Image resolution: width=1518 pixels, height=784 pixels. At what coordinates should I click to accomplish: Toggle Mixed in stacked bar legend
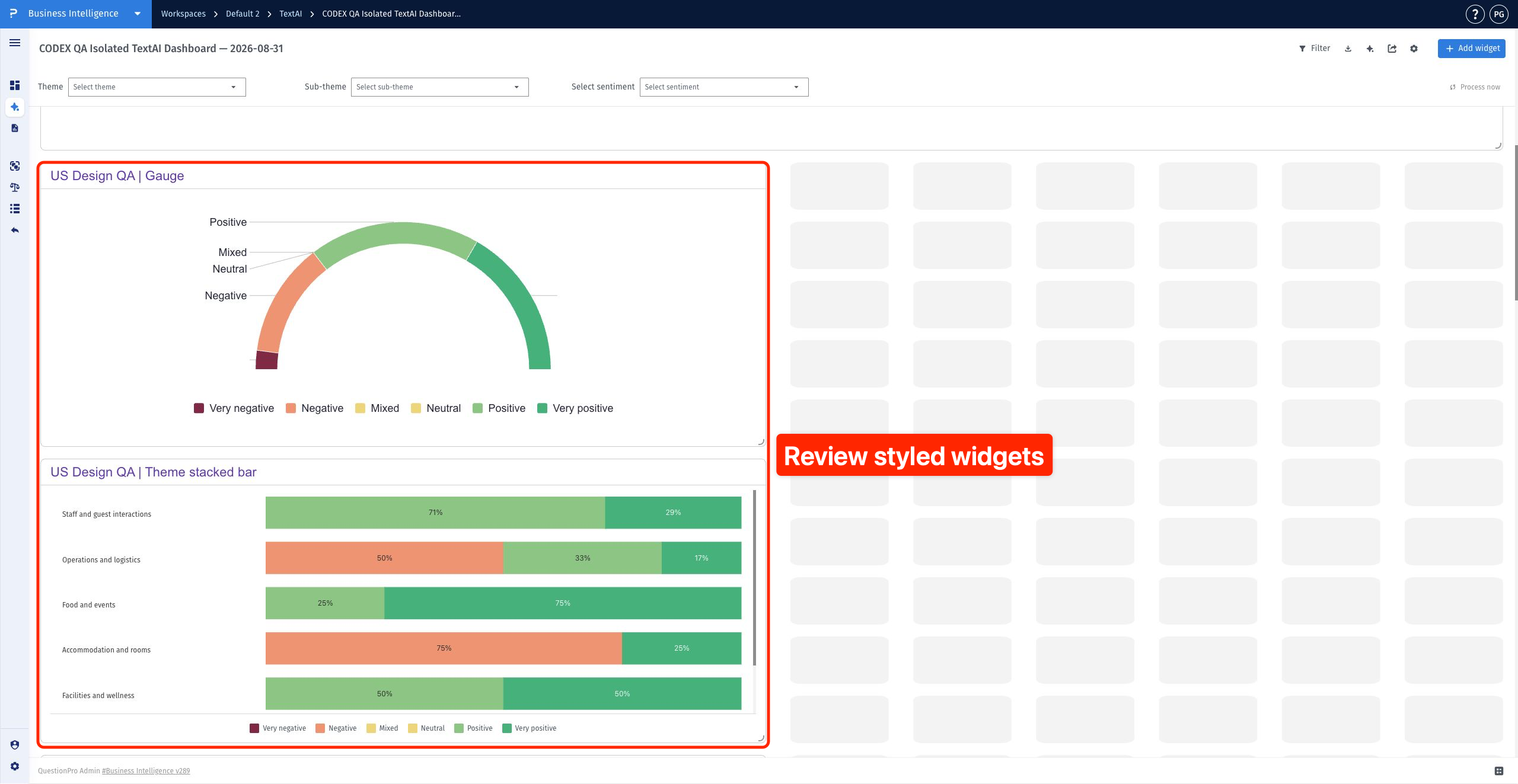coord(382,728)
